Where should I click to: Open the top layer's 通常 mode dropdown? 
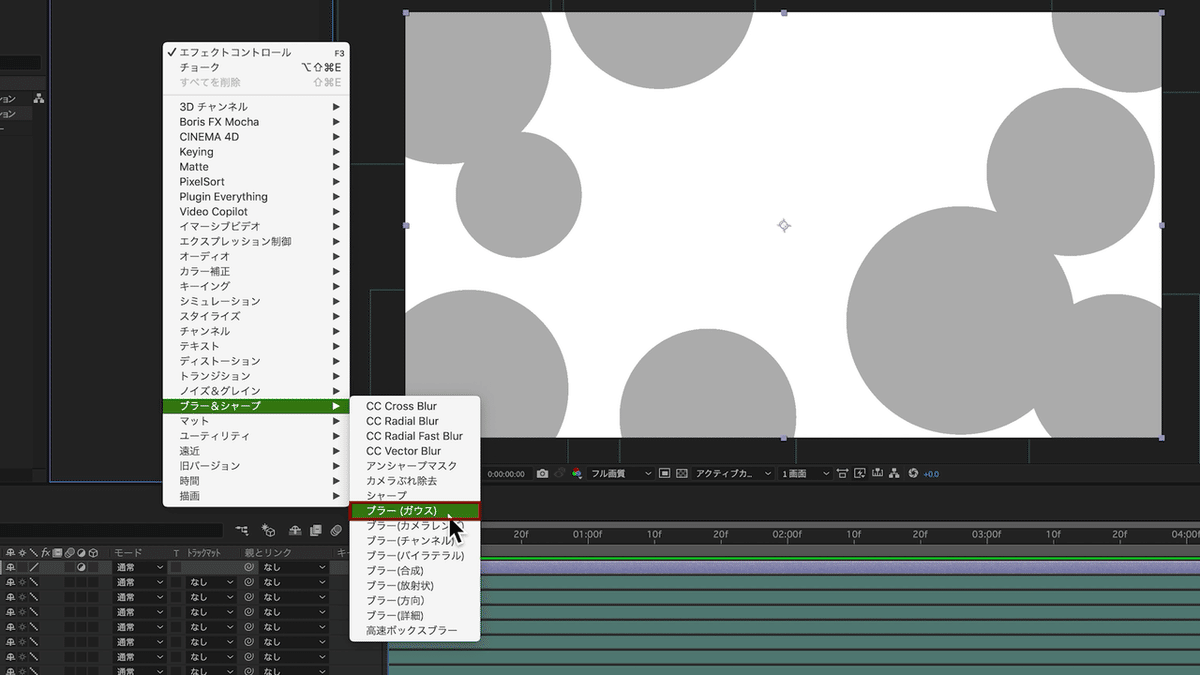coord(139,567)
